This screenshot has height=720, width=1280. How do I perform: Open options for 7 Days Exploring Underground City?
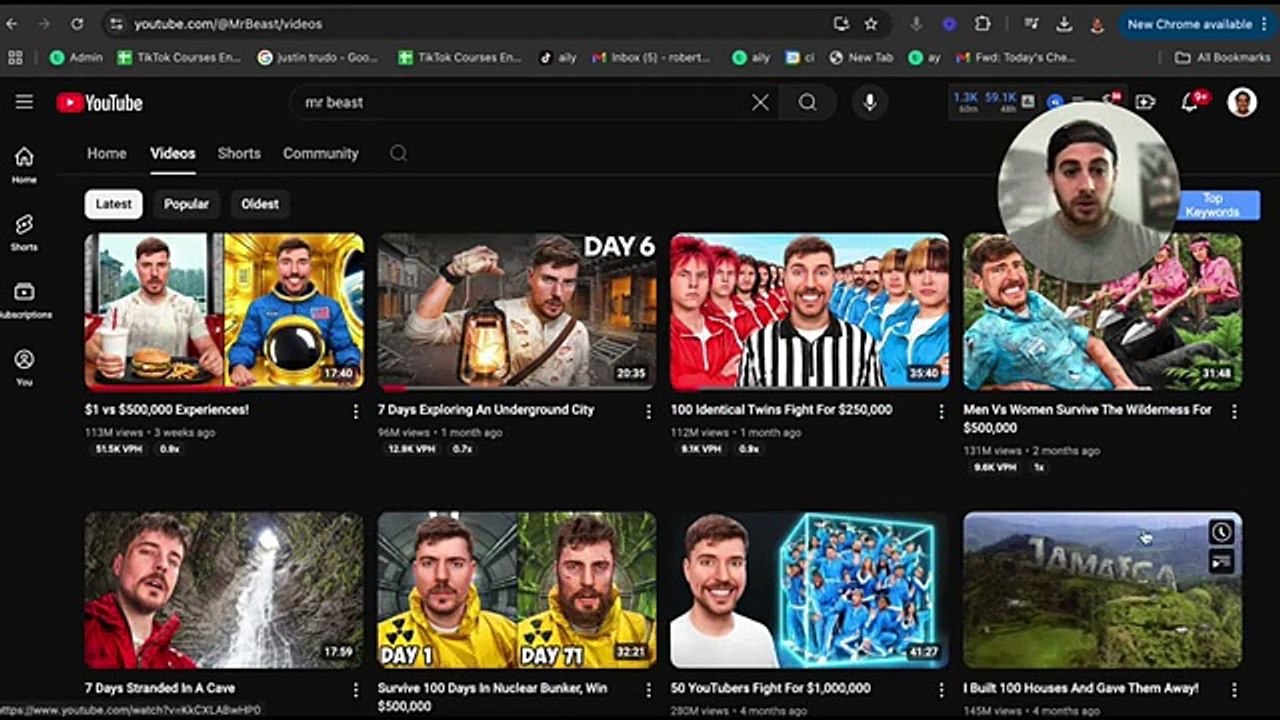tap(648, 411)
